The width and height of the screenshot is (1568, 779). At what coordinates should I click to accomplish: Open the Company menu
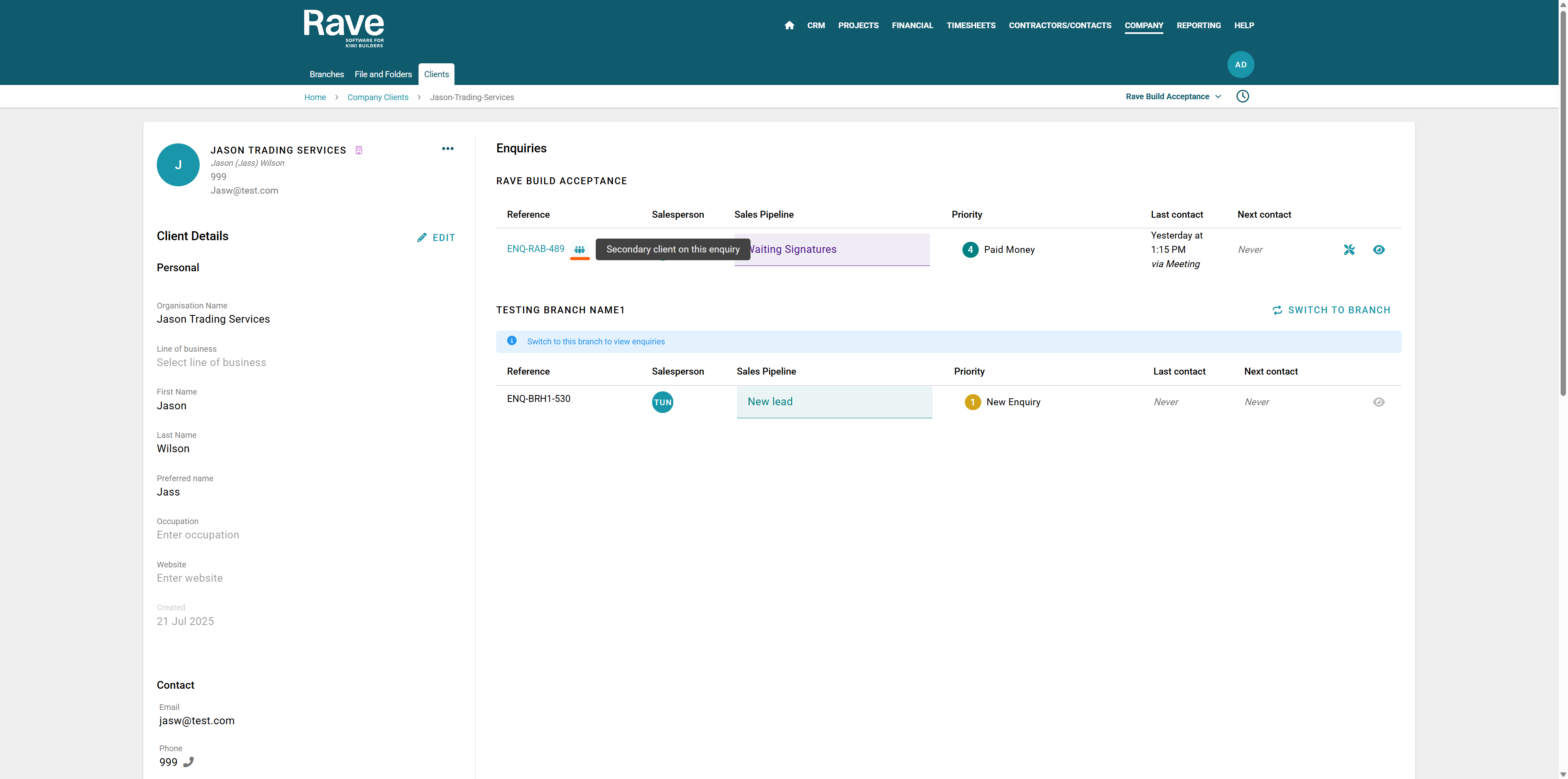(x=1143, y=26)
